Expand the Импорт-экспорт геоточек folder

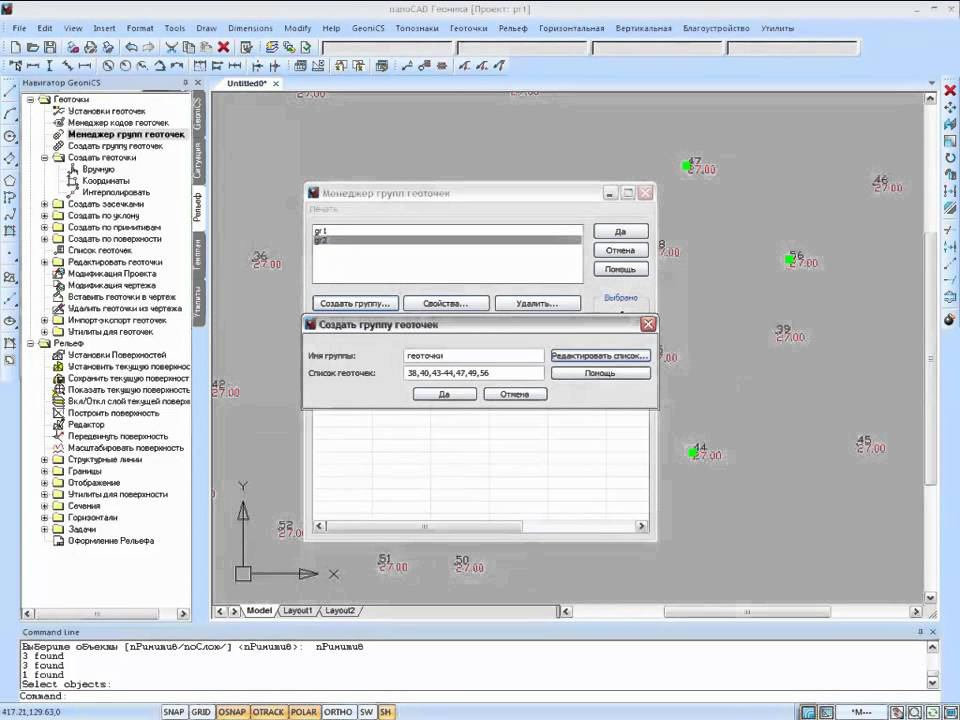[44, 320]
